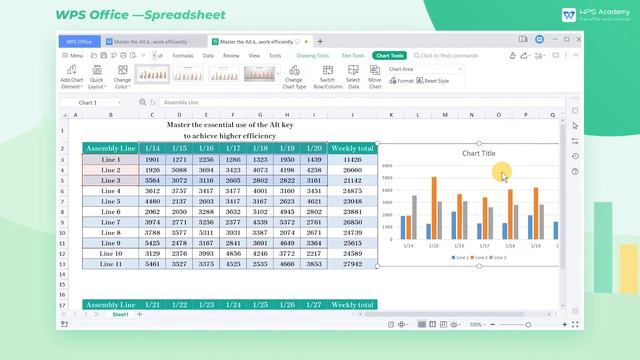
Task: Click the Print Preview icon in quick toolbar
Action: pos(133,56)
